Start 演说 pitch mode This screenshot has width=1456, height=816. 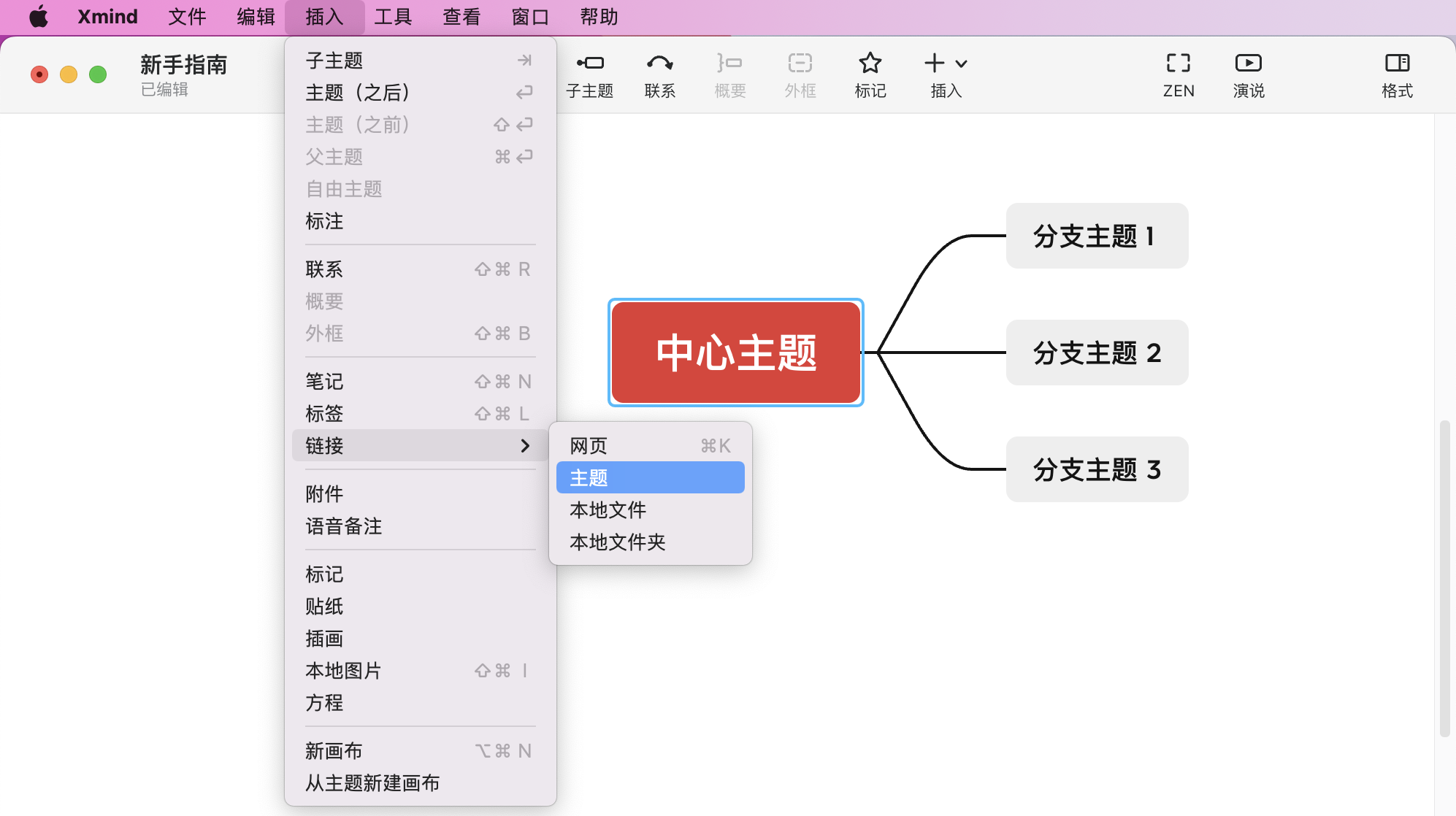coord(1249,74)
